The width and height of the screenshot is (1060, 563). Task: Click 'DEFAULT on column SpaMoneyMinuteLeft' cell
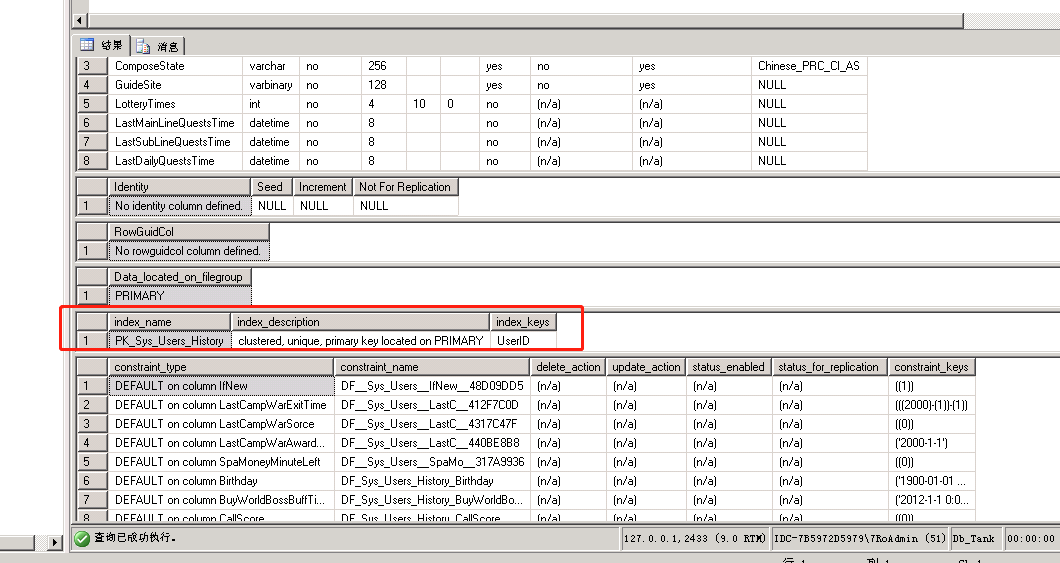(x=220, y=462)
